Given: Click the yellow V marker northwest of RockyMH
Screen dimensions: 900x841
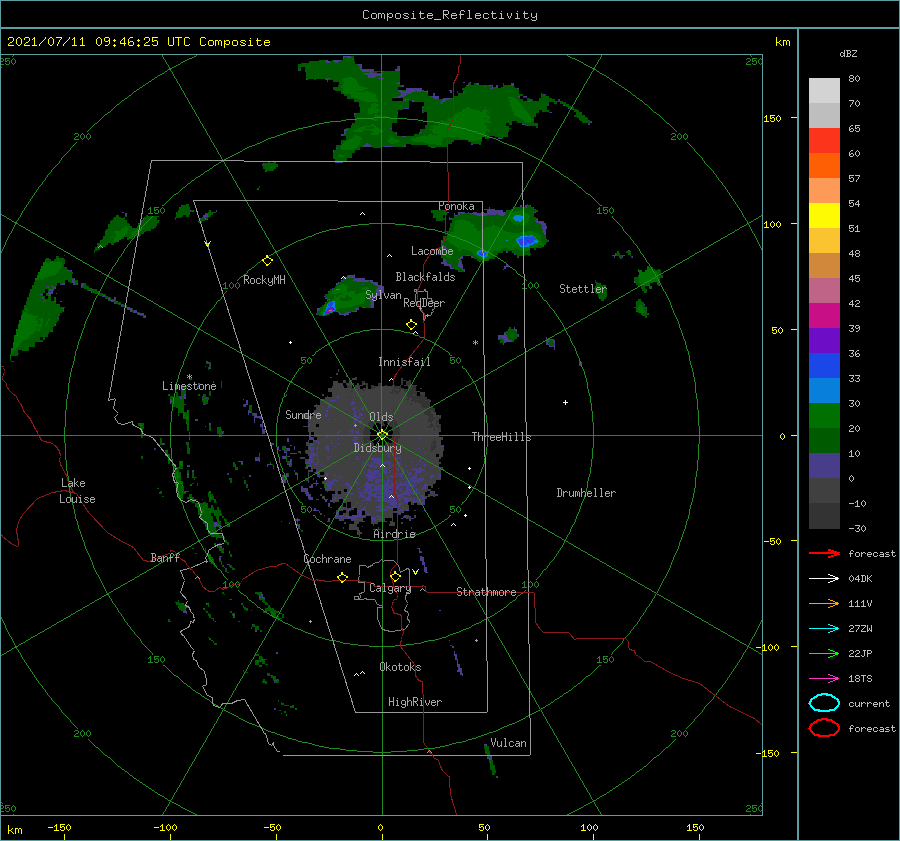Looking at the screenshot, I should click(x=208, y=244).
